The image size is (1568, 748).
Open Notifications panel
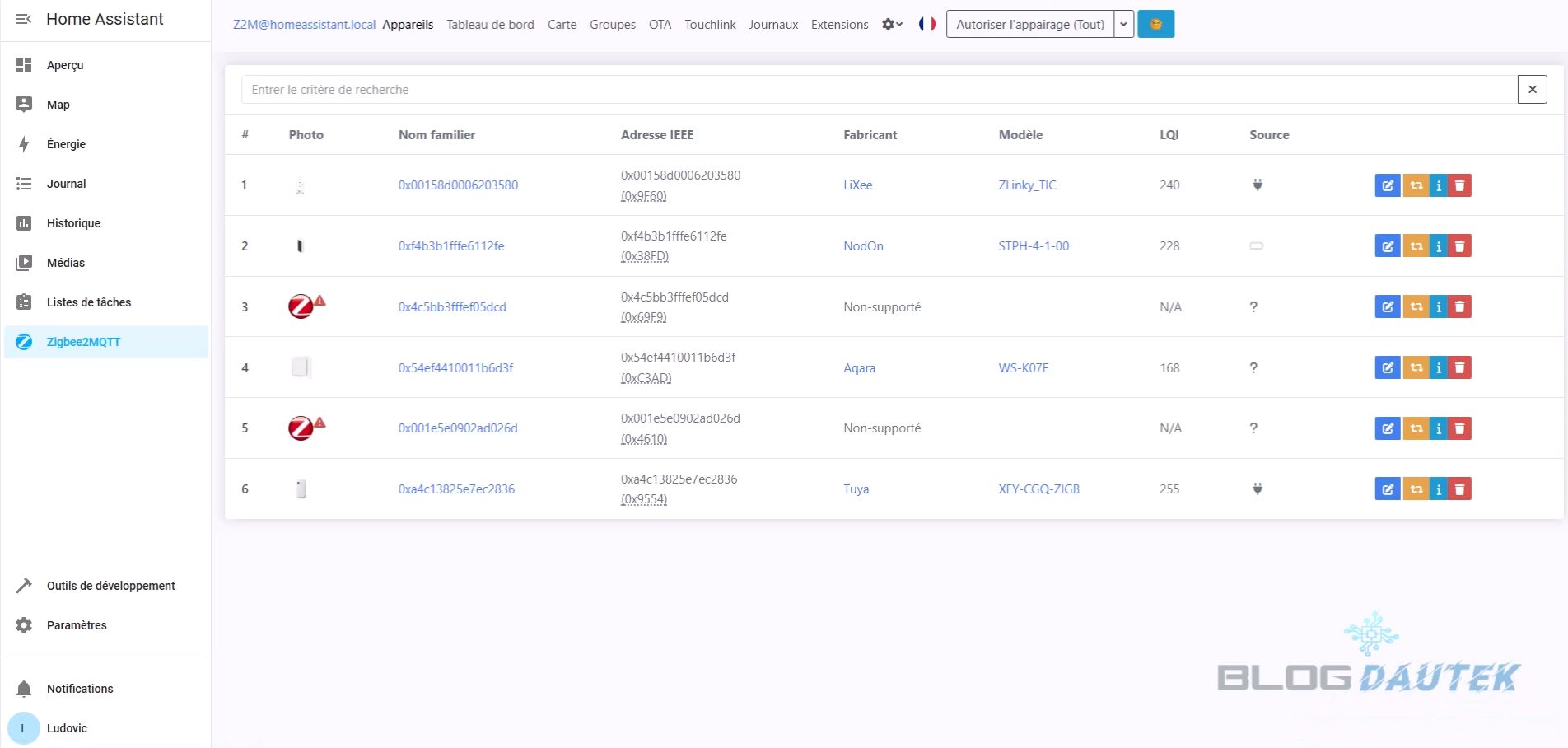pyautogui.click(x=105, y=689)
